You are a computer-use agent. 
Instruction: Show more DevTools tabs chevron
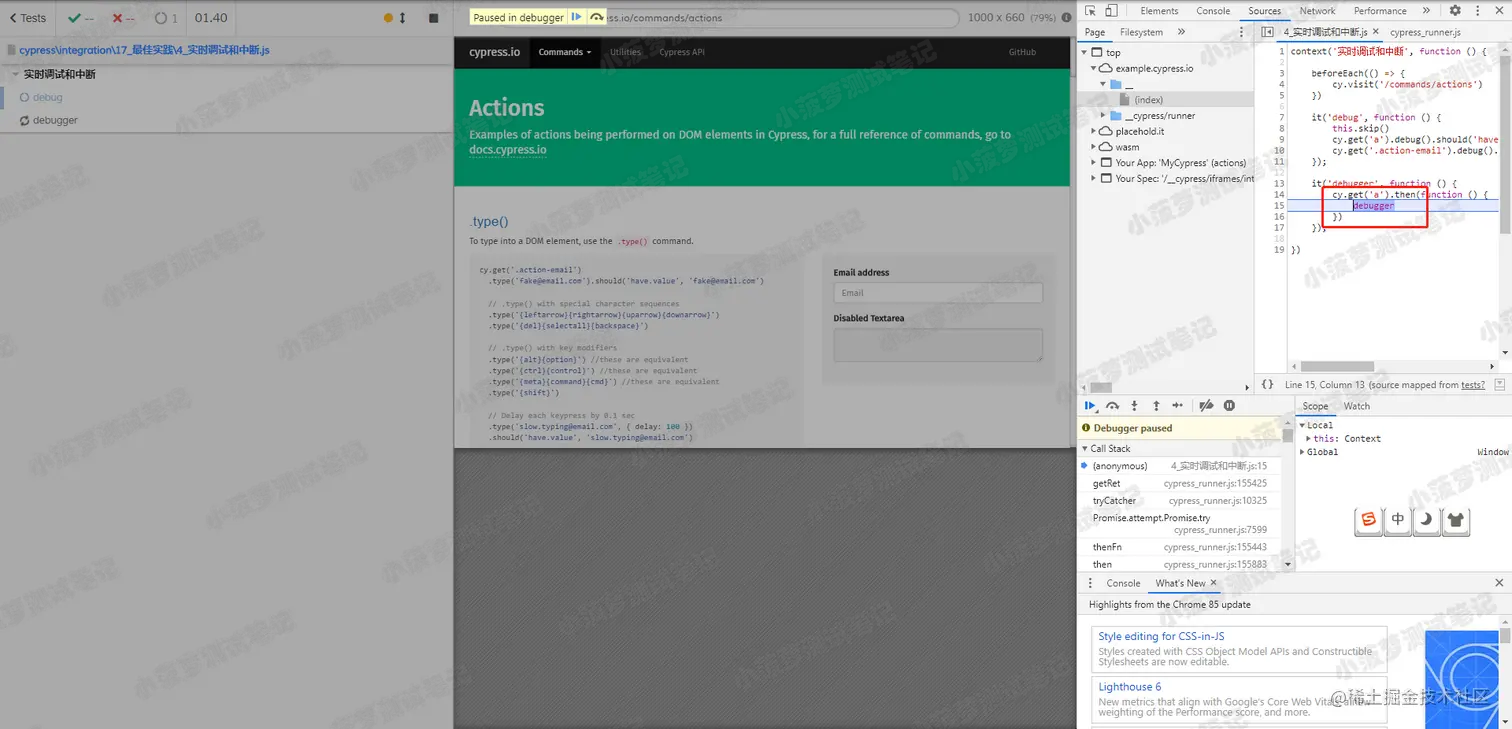pyautogui.click(x=1426, y=11)
